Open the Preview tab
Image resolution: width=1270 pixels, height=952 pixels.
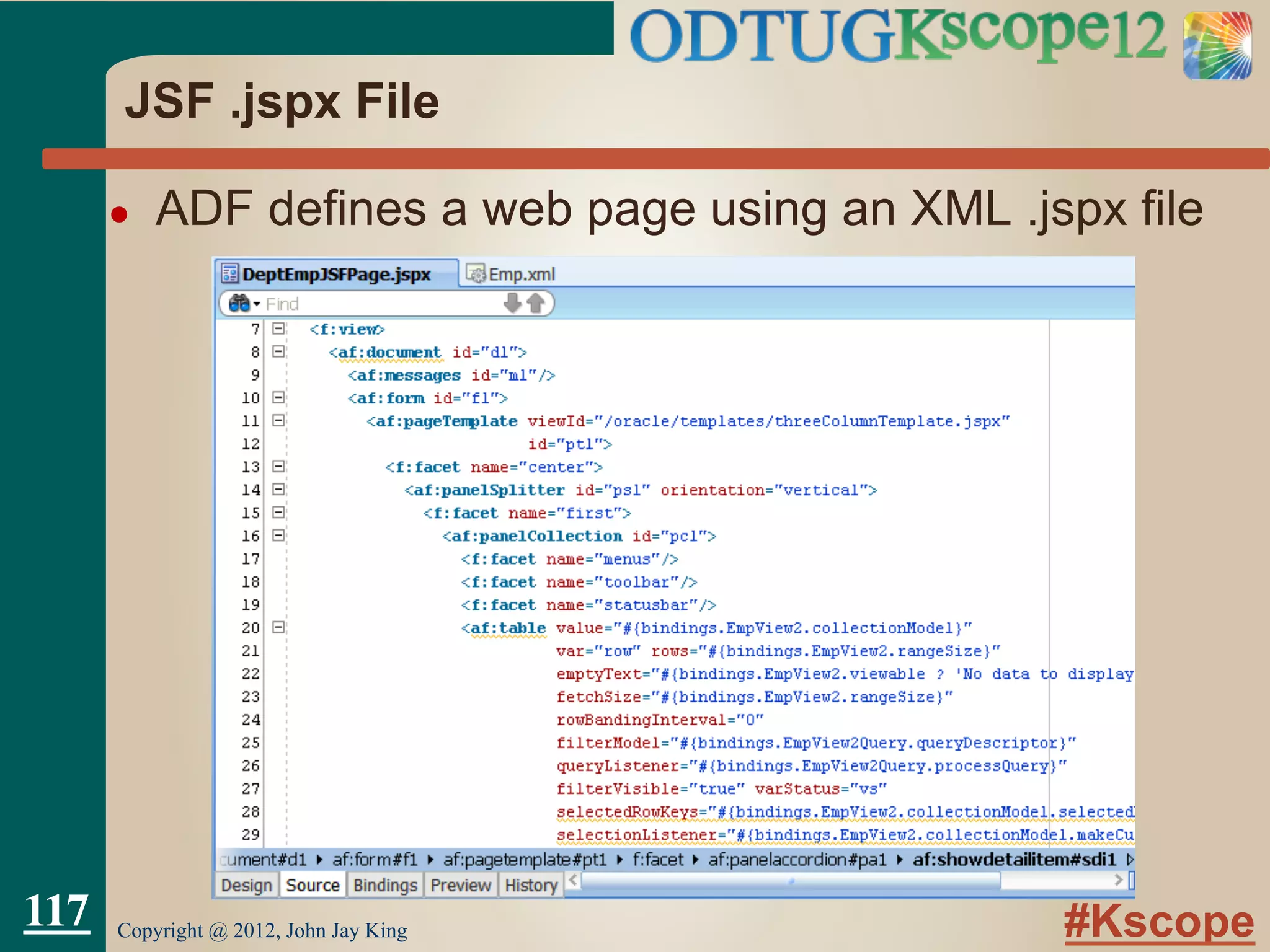click(461, 885)
